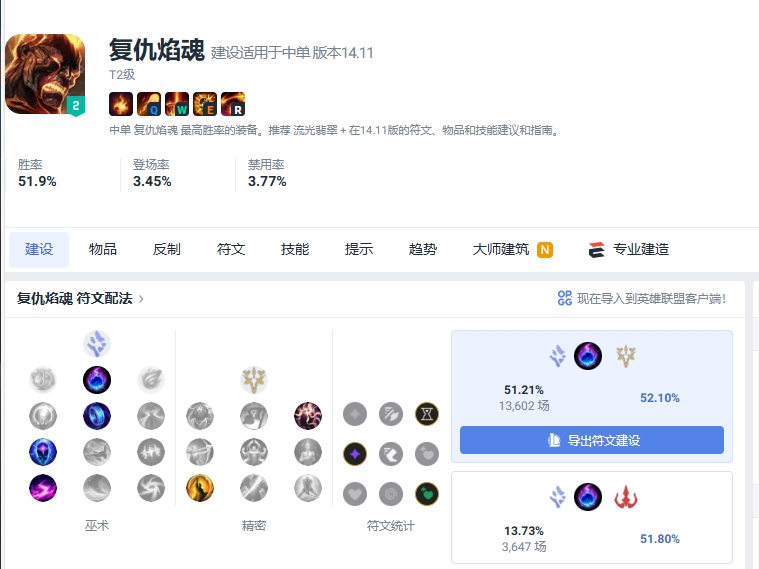Click the hourglass stat shard icon

[x=427, y=414]
